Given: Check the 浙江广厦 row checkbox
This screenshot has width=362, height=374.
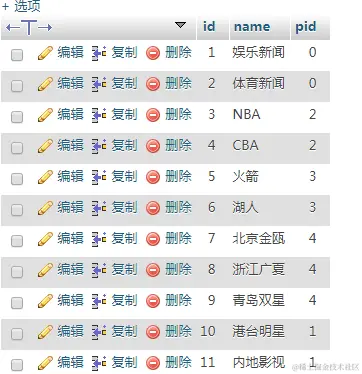Looking at the screenshot, I should pyautogui.click(x=17, y=272).
